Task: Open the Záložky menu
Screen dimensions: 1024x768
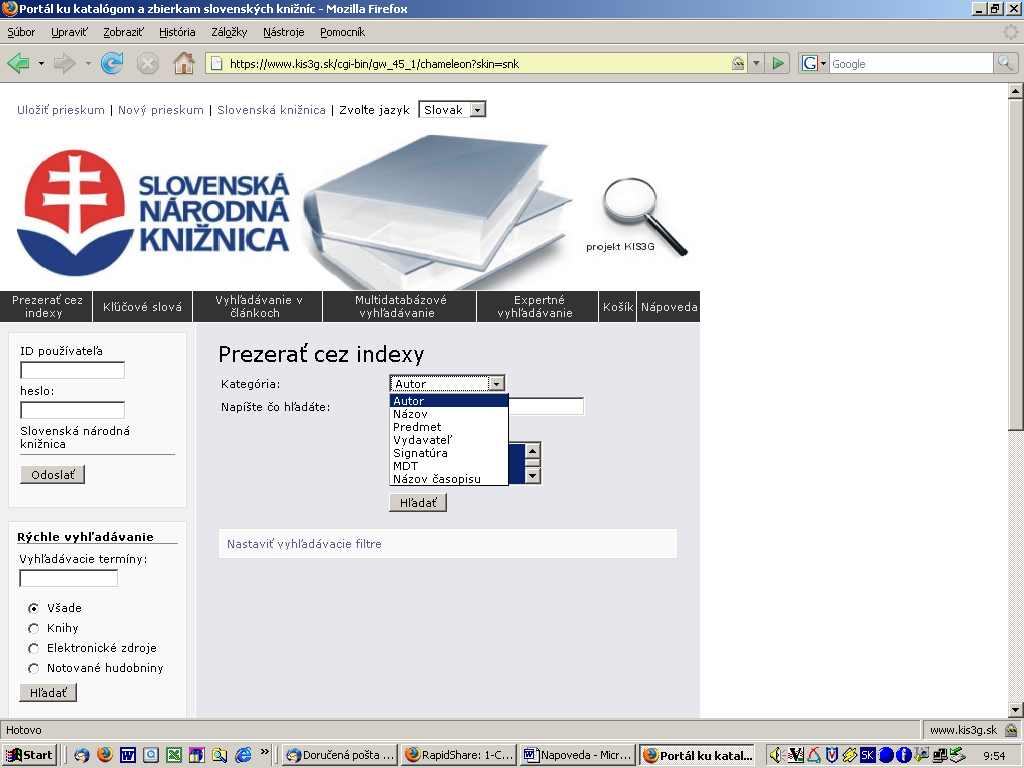Action: click(229, 32)
